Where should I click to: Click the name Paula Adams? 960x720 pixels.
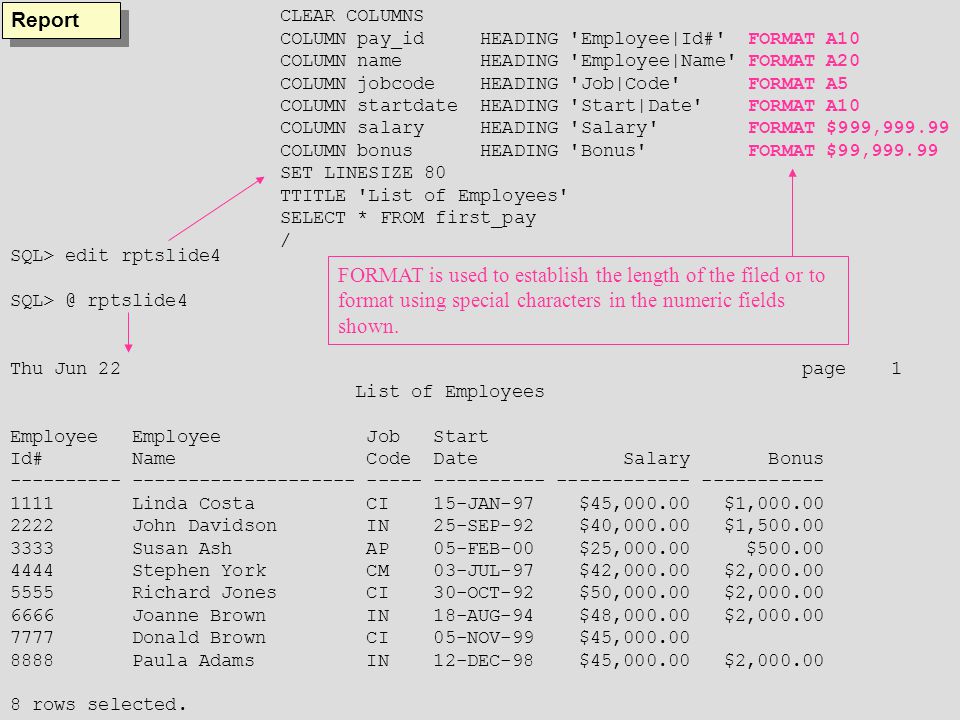click(x=193, y=660)
